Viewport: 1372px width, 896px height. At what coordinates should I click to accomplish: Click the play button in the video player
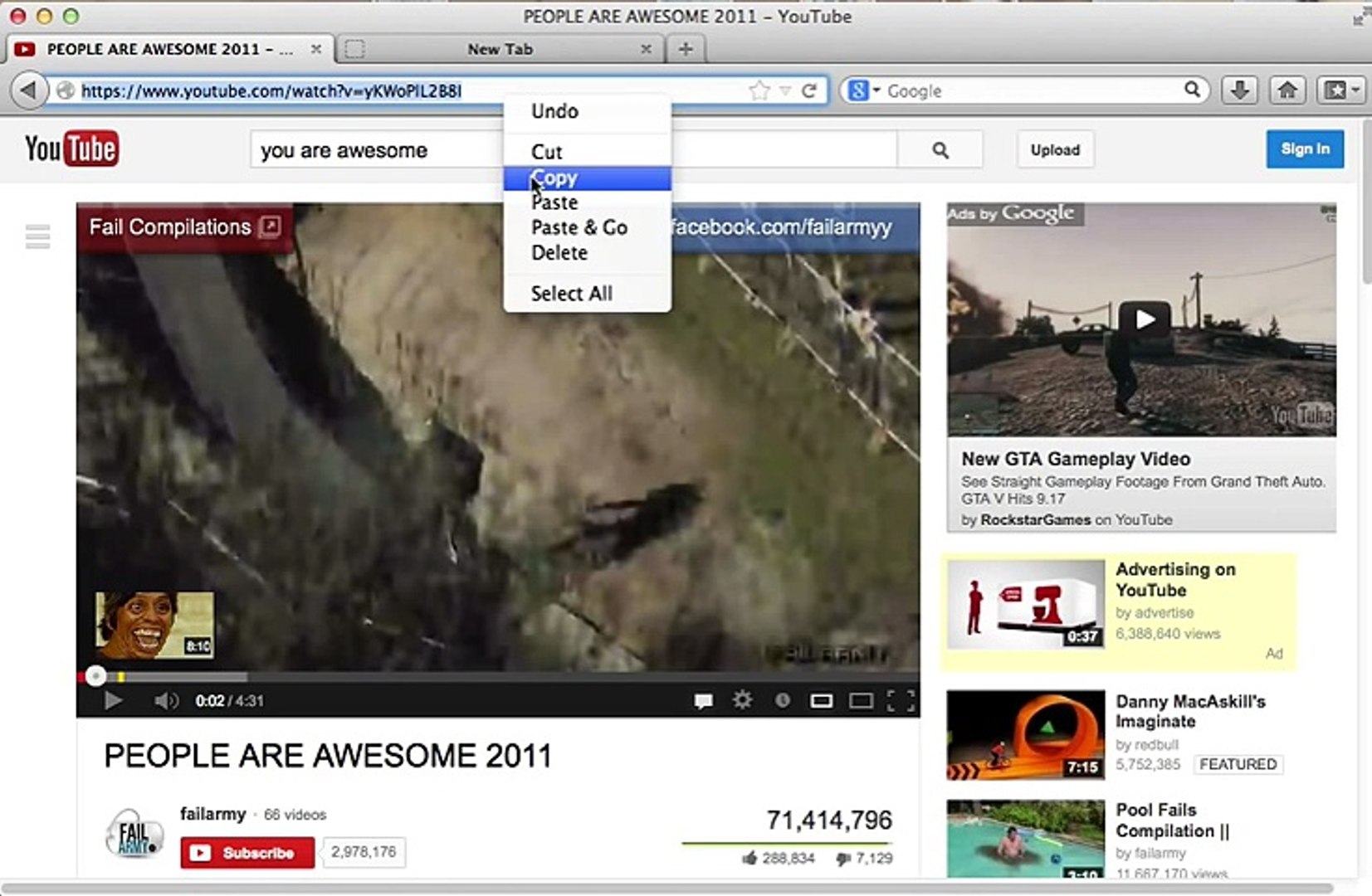click(x=112, y=701)
